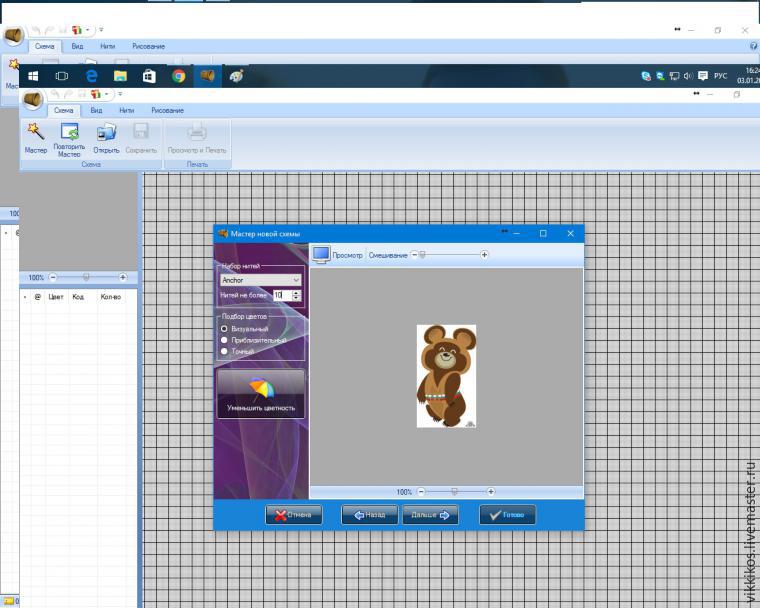
Task: Click the Назад back button
Action: pyautogui.click(x=369, y=514)
